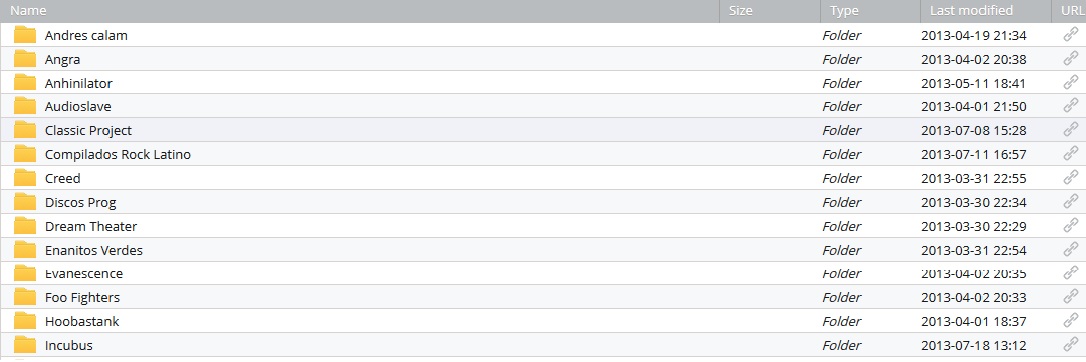Copy URL link icon for Andres calam
This screenshot has height=362, width=1086.
pos(1071,35)
